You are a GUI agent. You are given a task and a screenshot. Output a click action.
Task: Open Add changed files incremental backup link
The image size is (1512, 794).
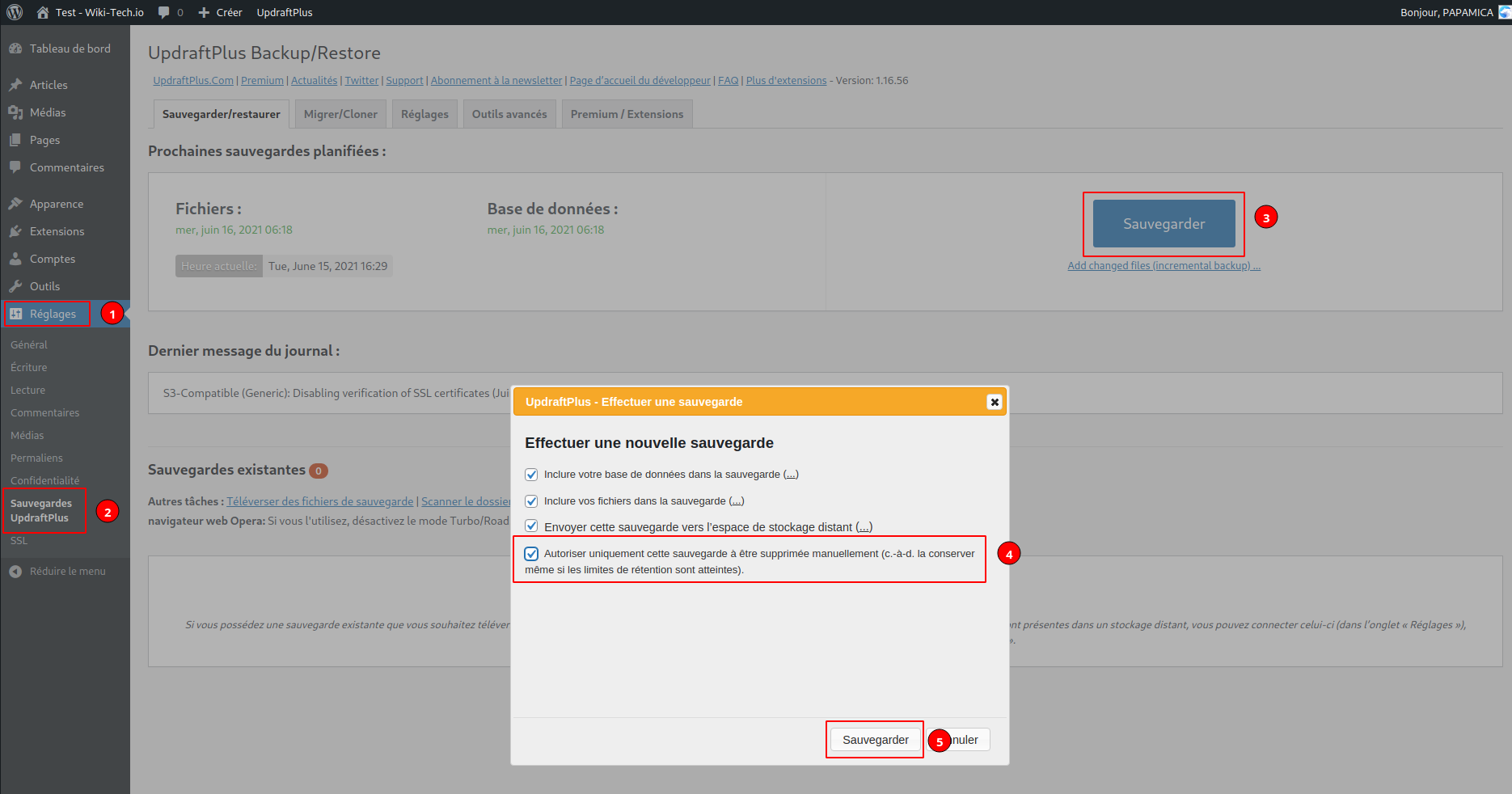1164,265
